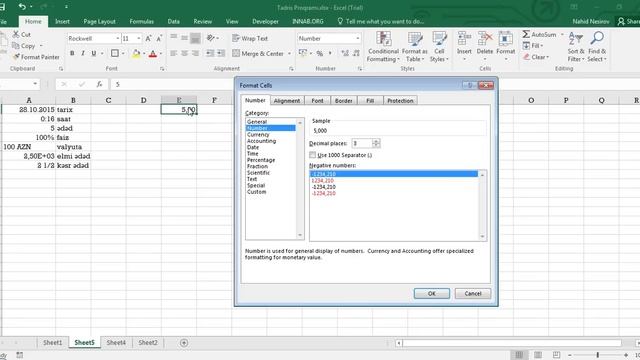Viewport: 640px width, 360px height.
Task: Select Date in Category list
Action: pyautogui.click(x=253, y=147)
